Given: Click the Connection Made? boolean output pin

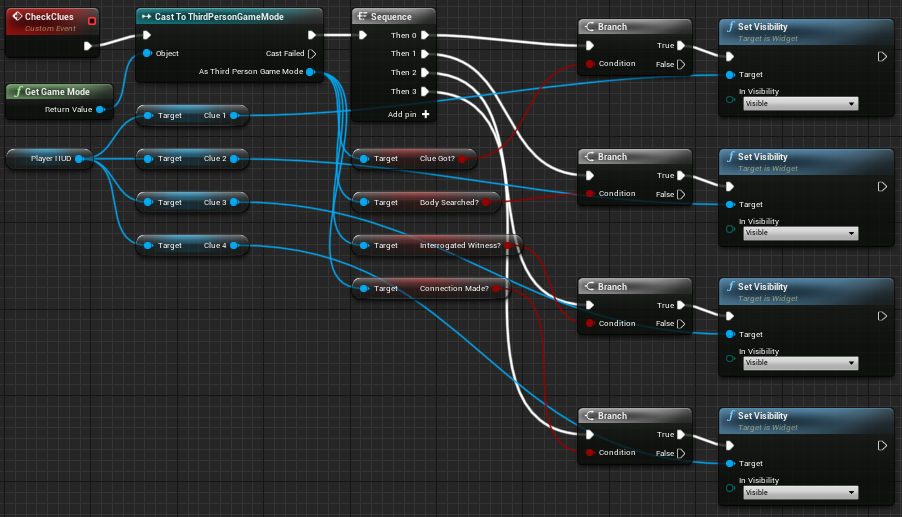Looking at the screenshot, I should (x=497, y=288).
